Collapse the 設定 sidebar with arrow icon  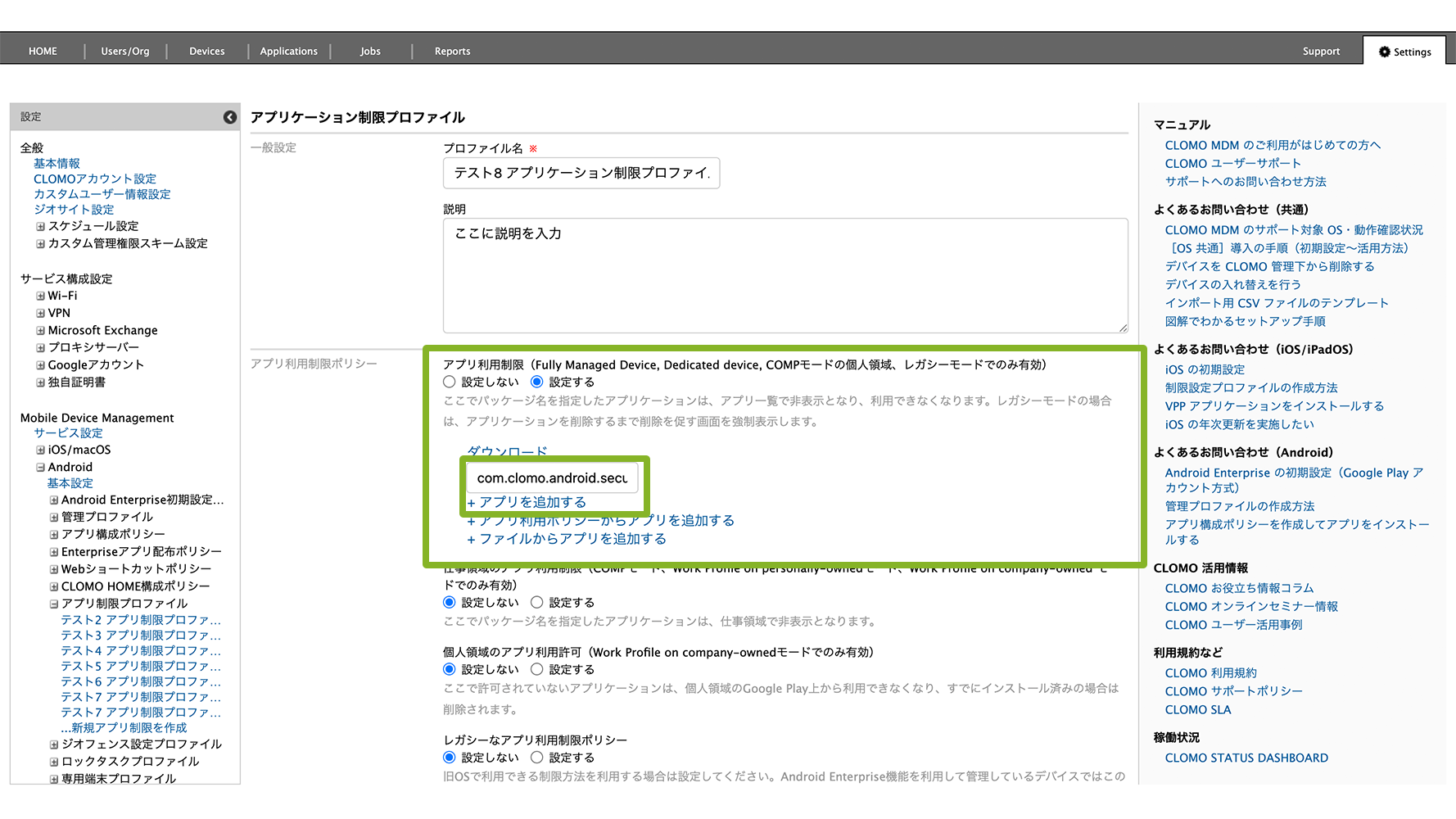230,117
